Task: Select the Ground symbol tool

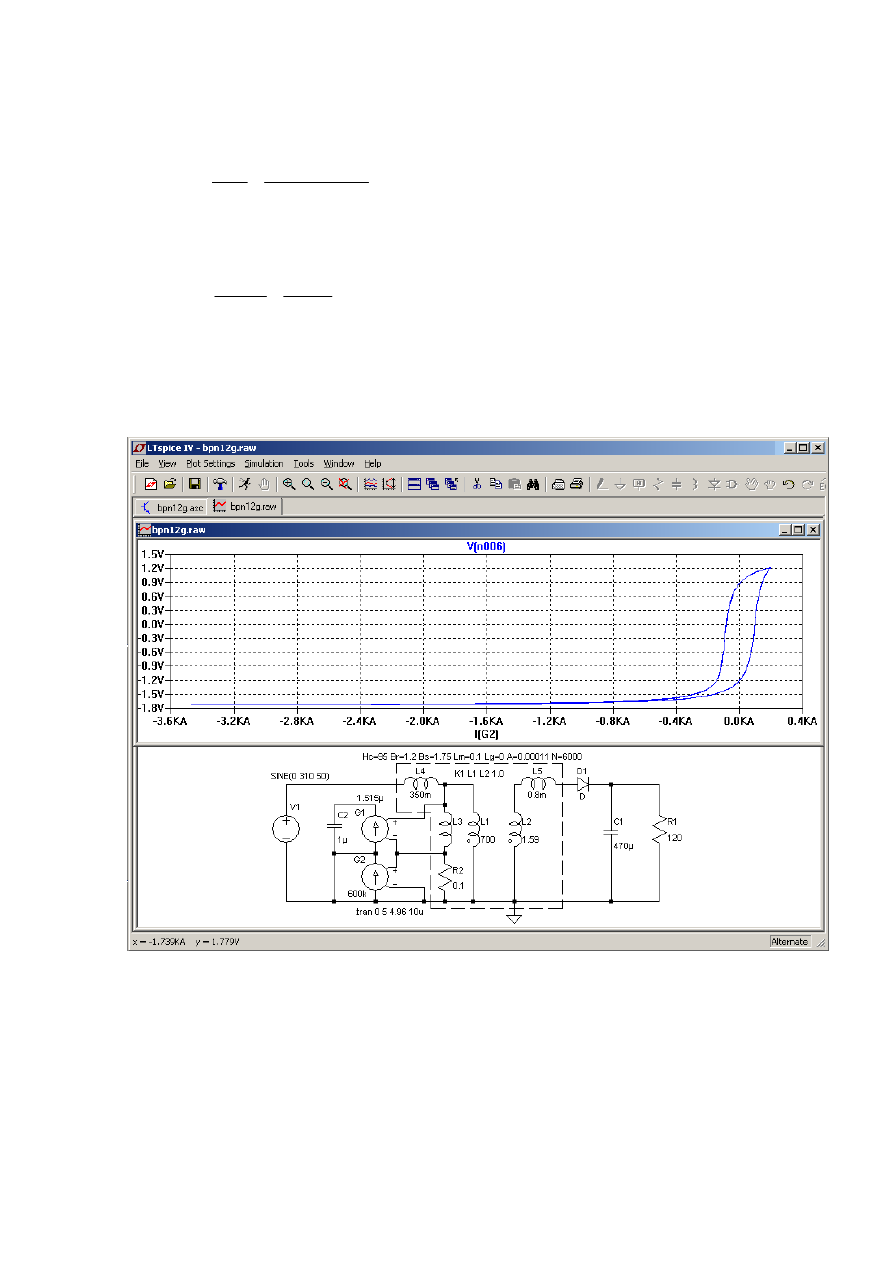Action: coord(620,484)
